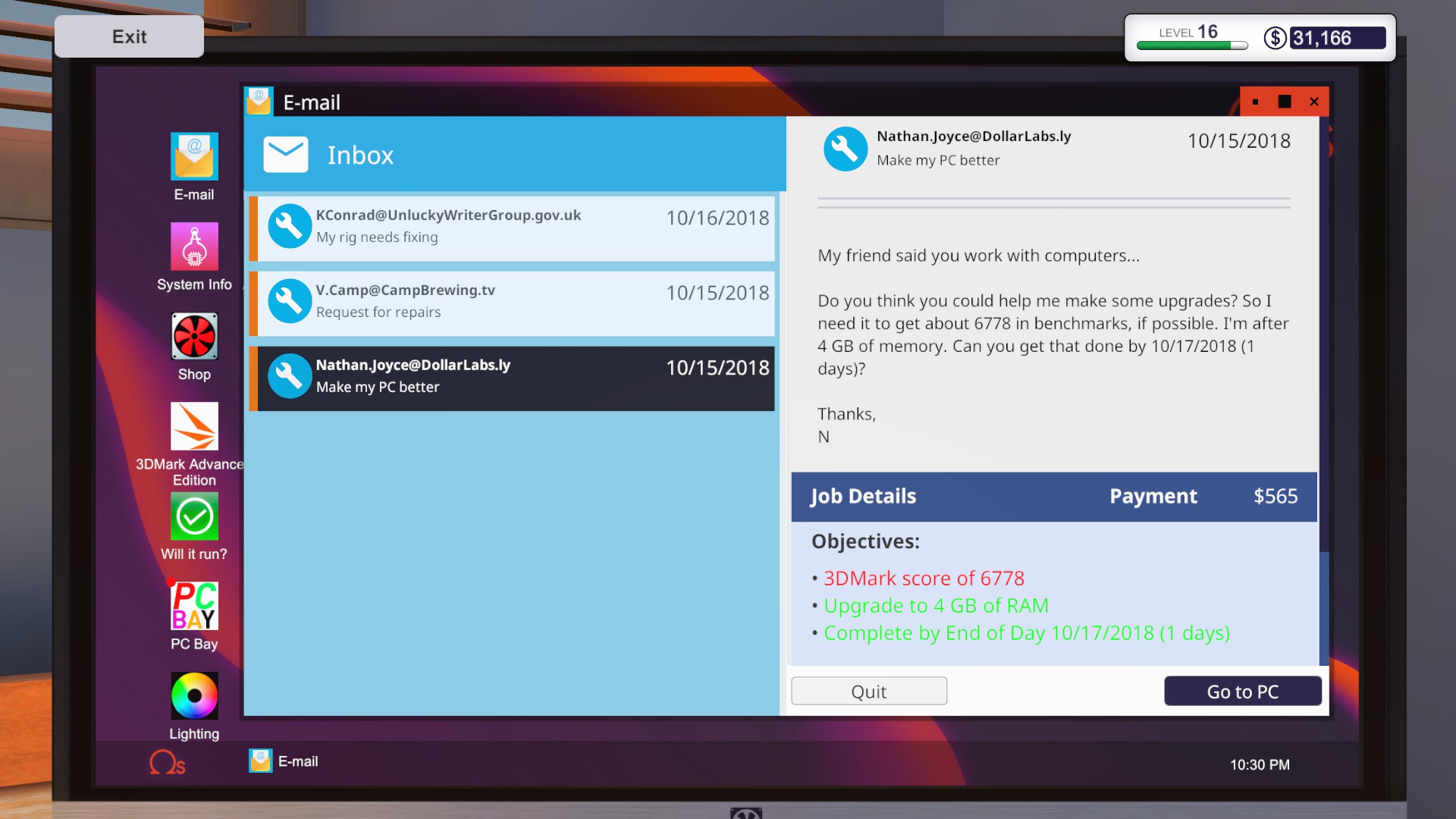
Task: Click the level progress bar
Action: tap(1191, 45)
